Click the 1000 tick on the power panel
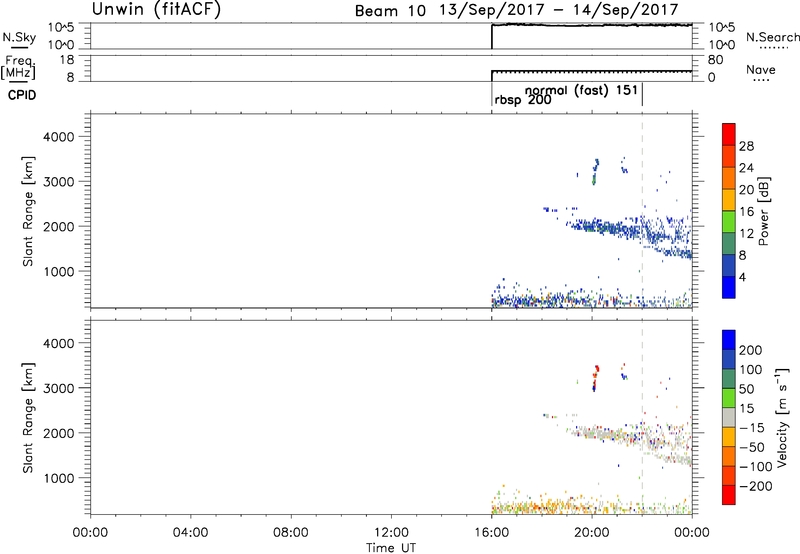This screenshot has height=554, width=800. click(x=60, y=271)
